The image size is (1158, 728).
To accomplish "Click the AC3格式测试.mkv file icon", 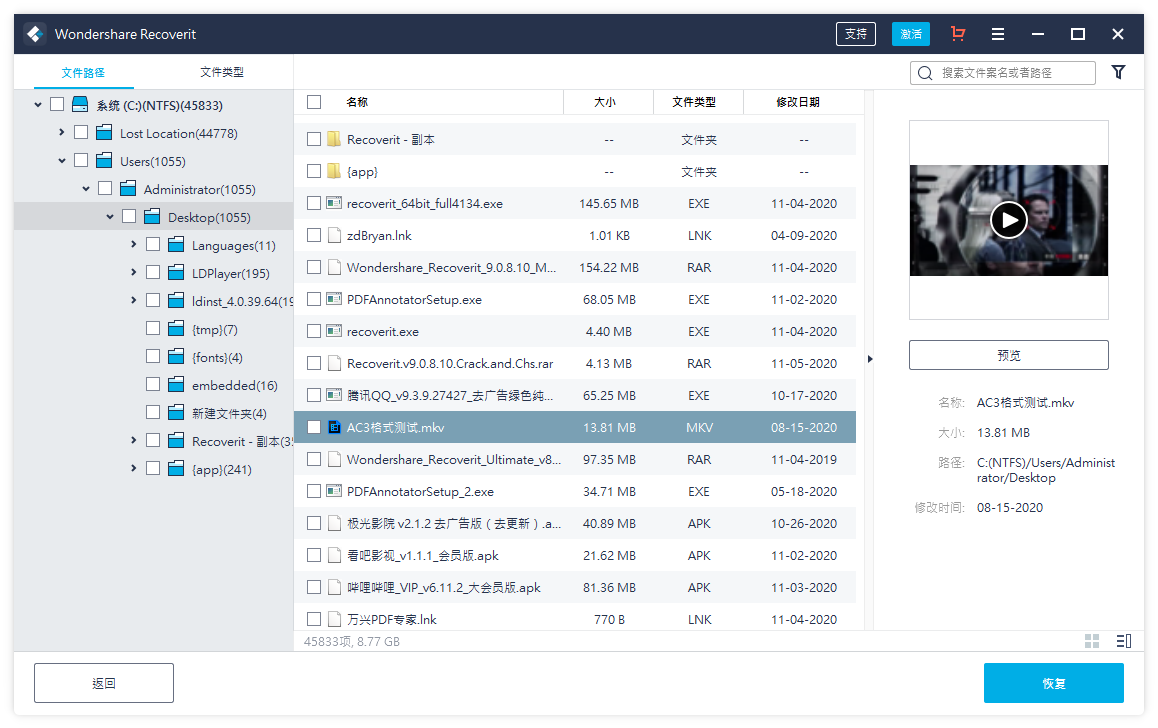I will 334,427.
